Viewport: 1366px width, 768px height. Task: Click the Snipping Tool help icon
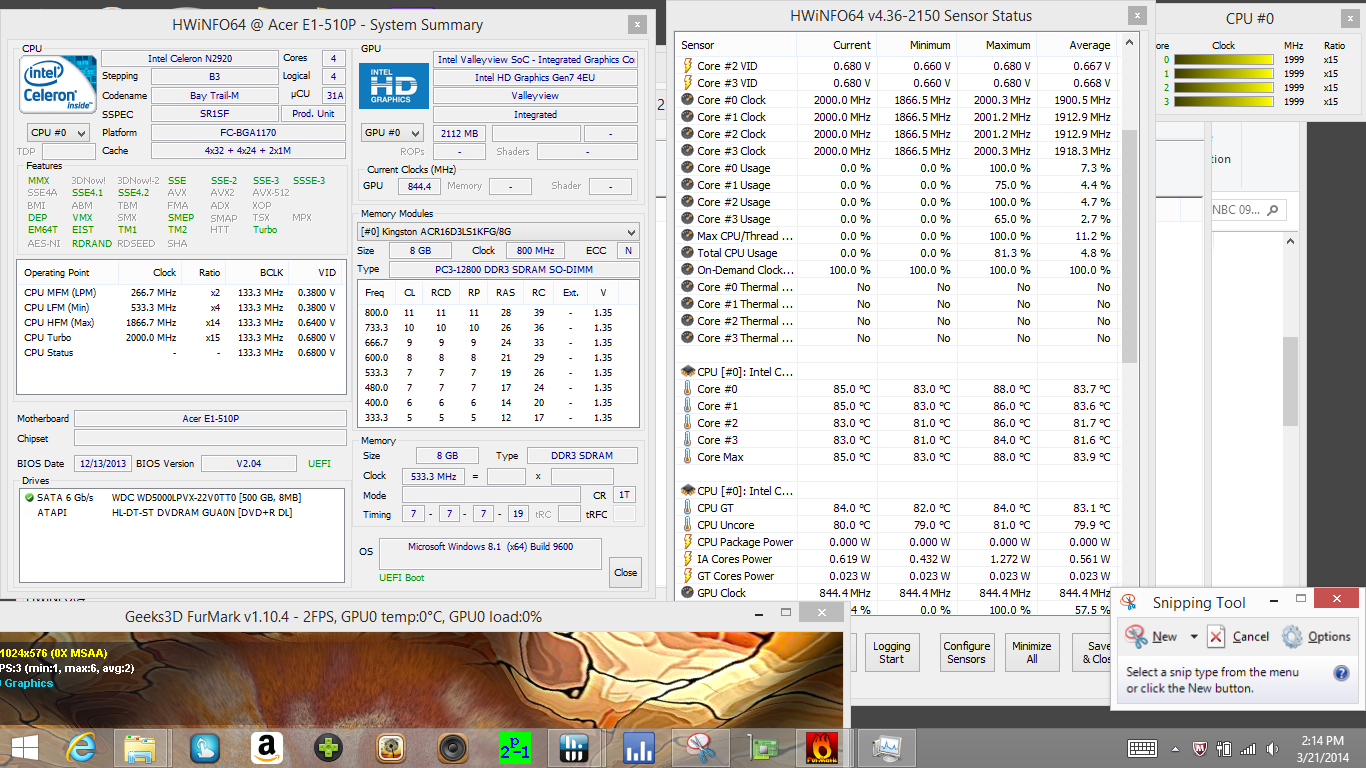[x=1341, y=673]
